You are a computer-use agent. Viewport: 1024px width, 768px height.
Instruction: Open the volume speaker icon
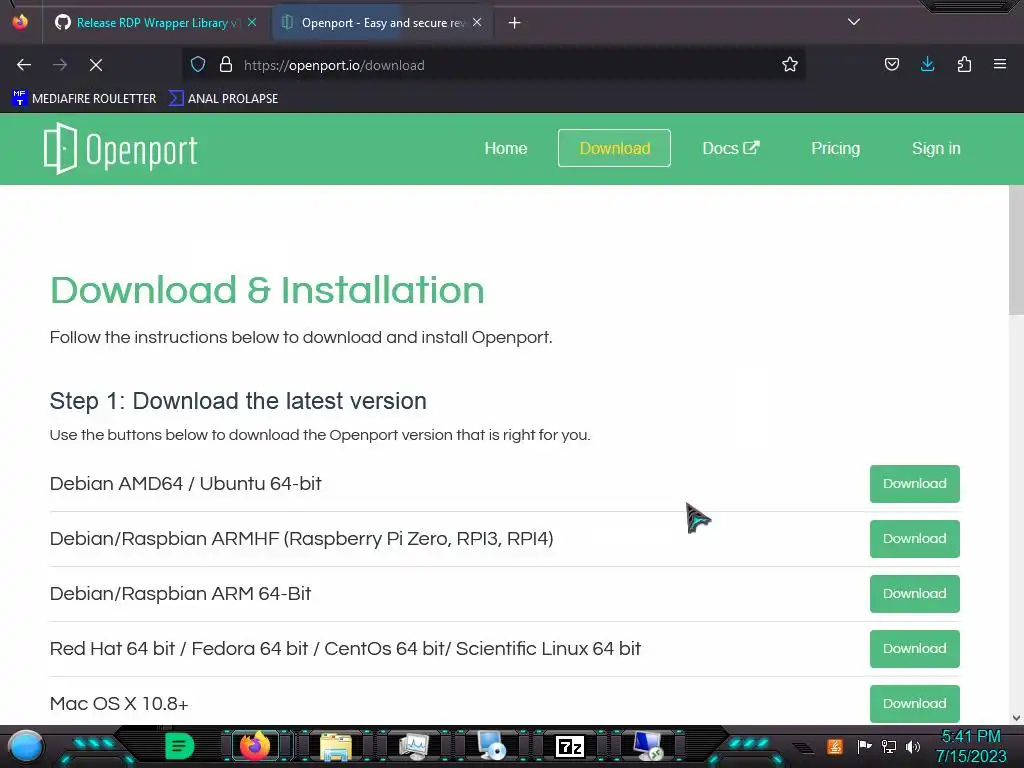(x=913, y=746)
